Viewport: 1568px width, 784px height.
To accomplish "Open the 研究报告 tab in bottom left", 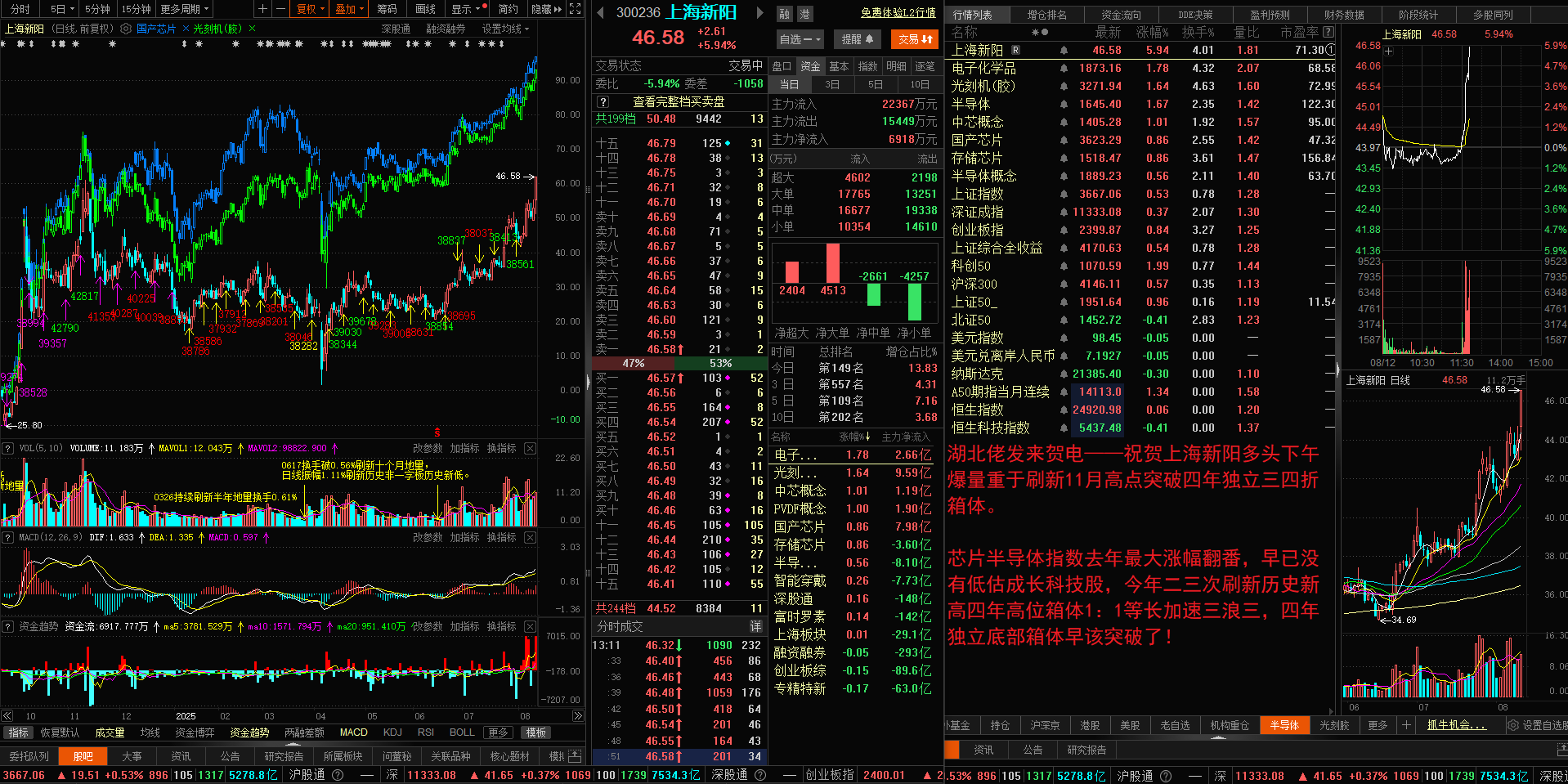I will (284, 757).
